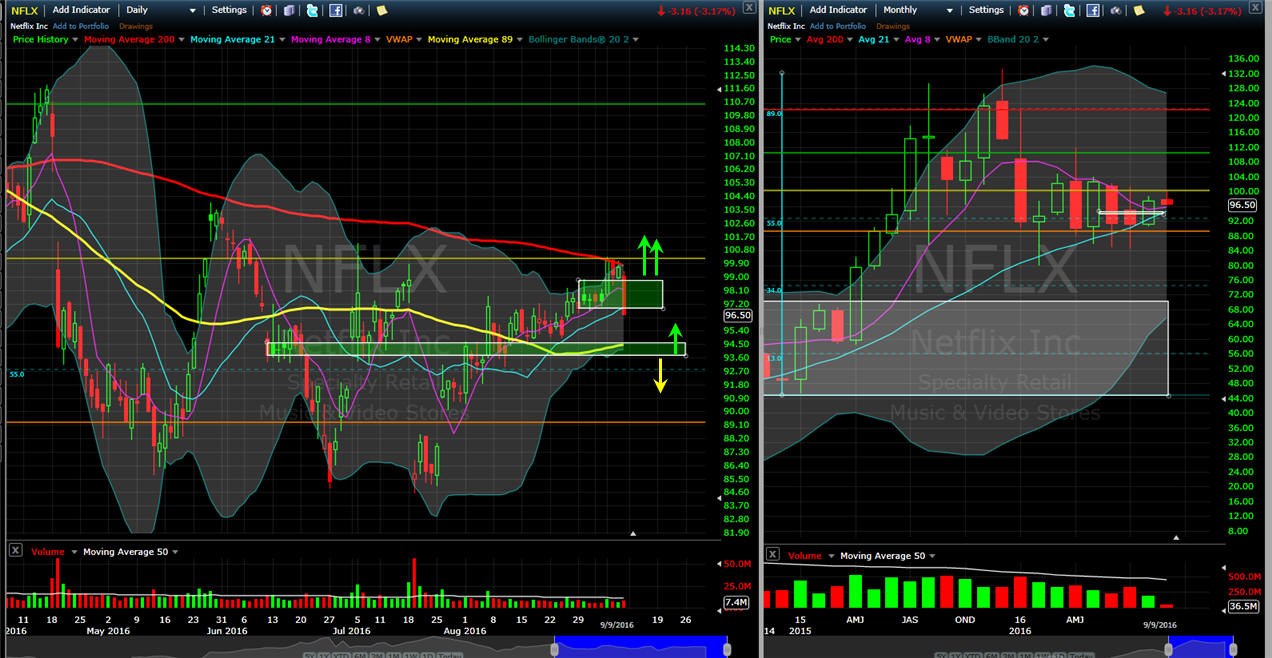Click the daily chart time range slider handle

[555, 649]
